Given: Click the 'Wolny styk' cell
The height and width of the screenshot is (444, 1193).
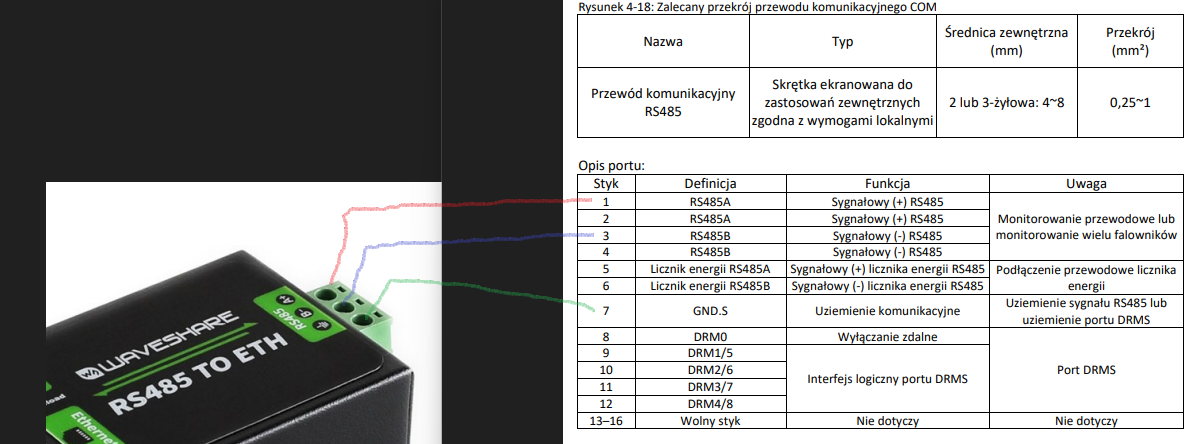Looking at the screenshot, I should 710,421.
